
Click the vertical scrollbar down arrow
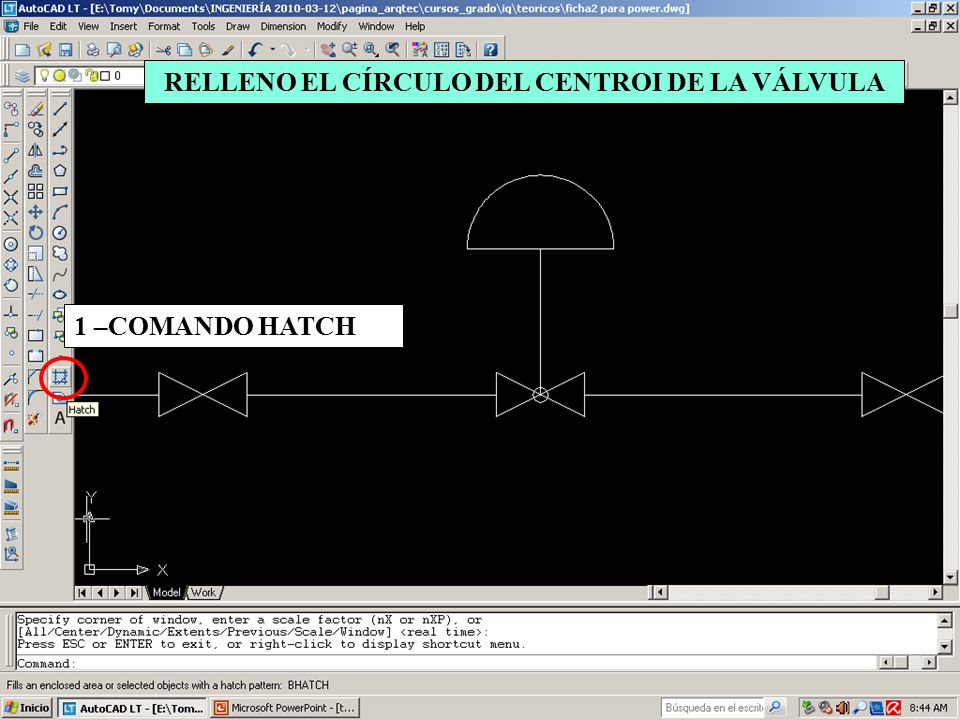pyautogui.click(x=950, y=577)
